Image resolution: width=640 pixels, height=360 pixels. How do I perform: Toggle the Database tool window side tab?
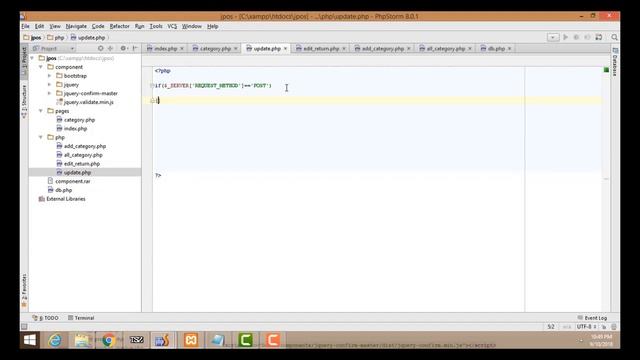(615, 62)
